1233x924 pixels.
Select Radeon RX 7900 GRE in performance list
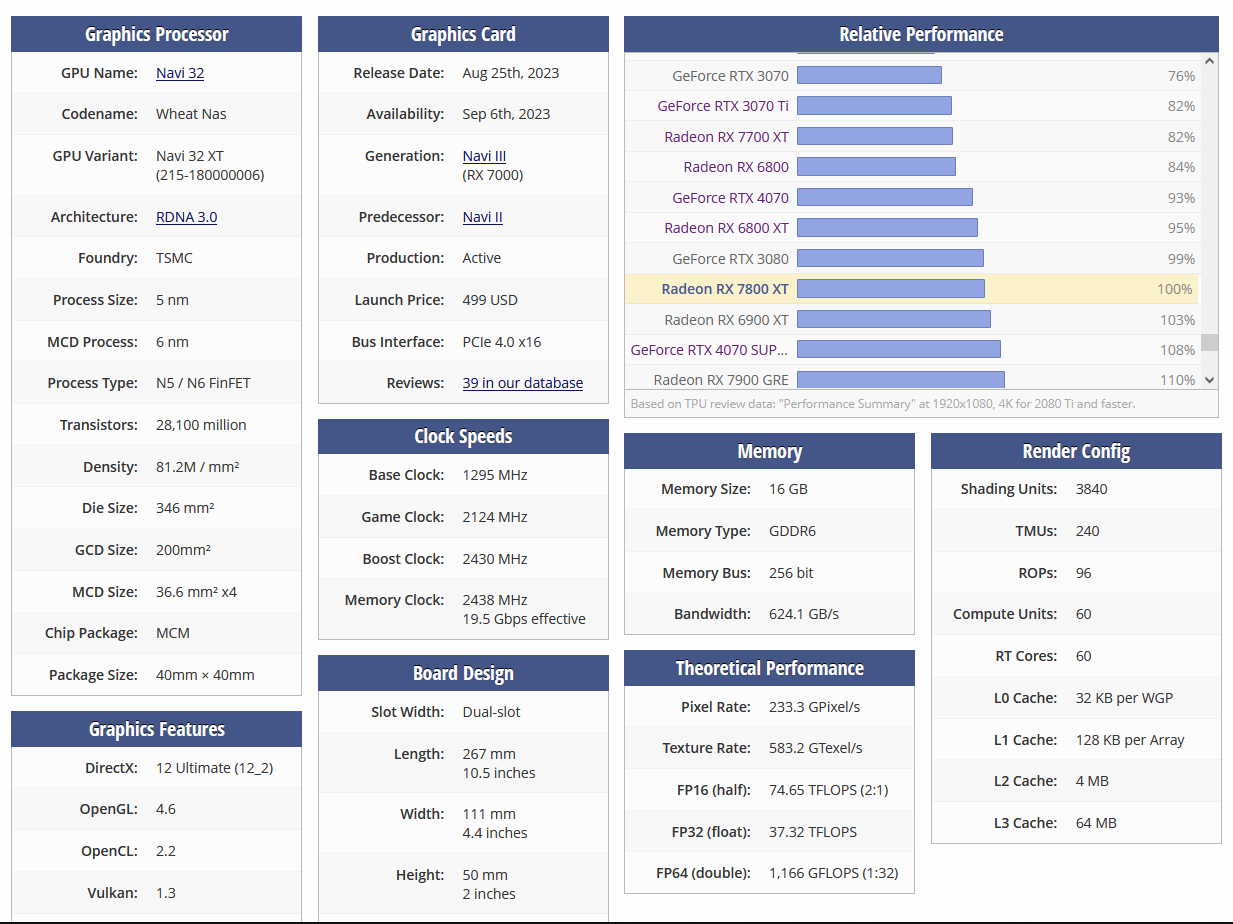tap(721, 380)
